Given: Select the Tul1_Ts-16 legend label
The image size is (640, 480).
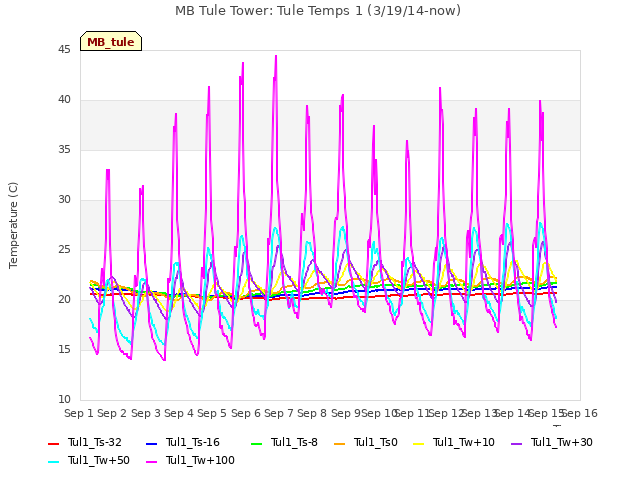Looking at the screenshot, I should pyautogui.click(x=193, y=442).
